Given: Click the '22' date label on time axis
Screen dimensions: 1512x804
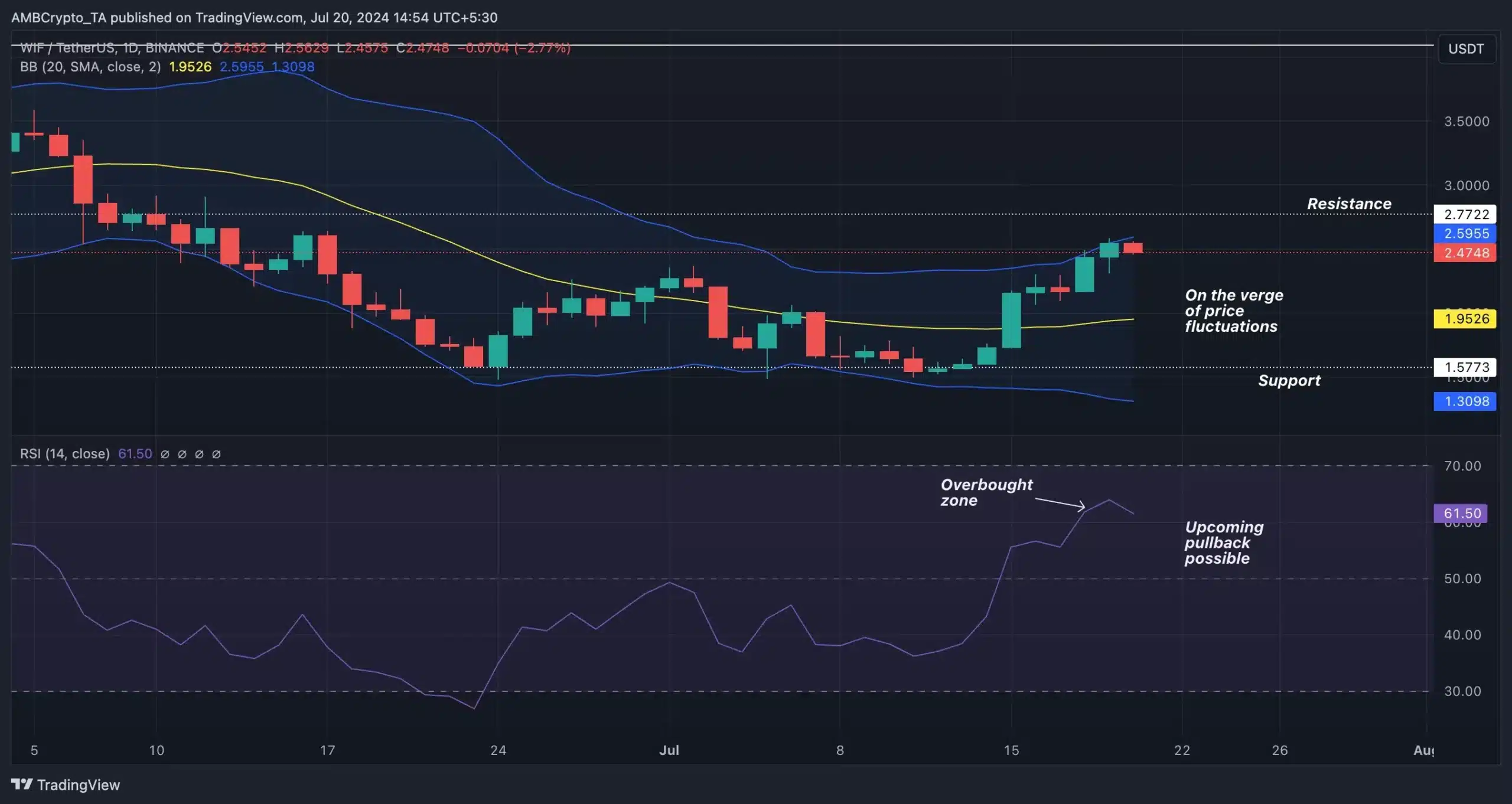Looking at the screenshot, I should pyautogui.click(x=1182, y=750).
